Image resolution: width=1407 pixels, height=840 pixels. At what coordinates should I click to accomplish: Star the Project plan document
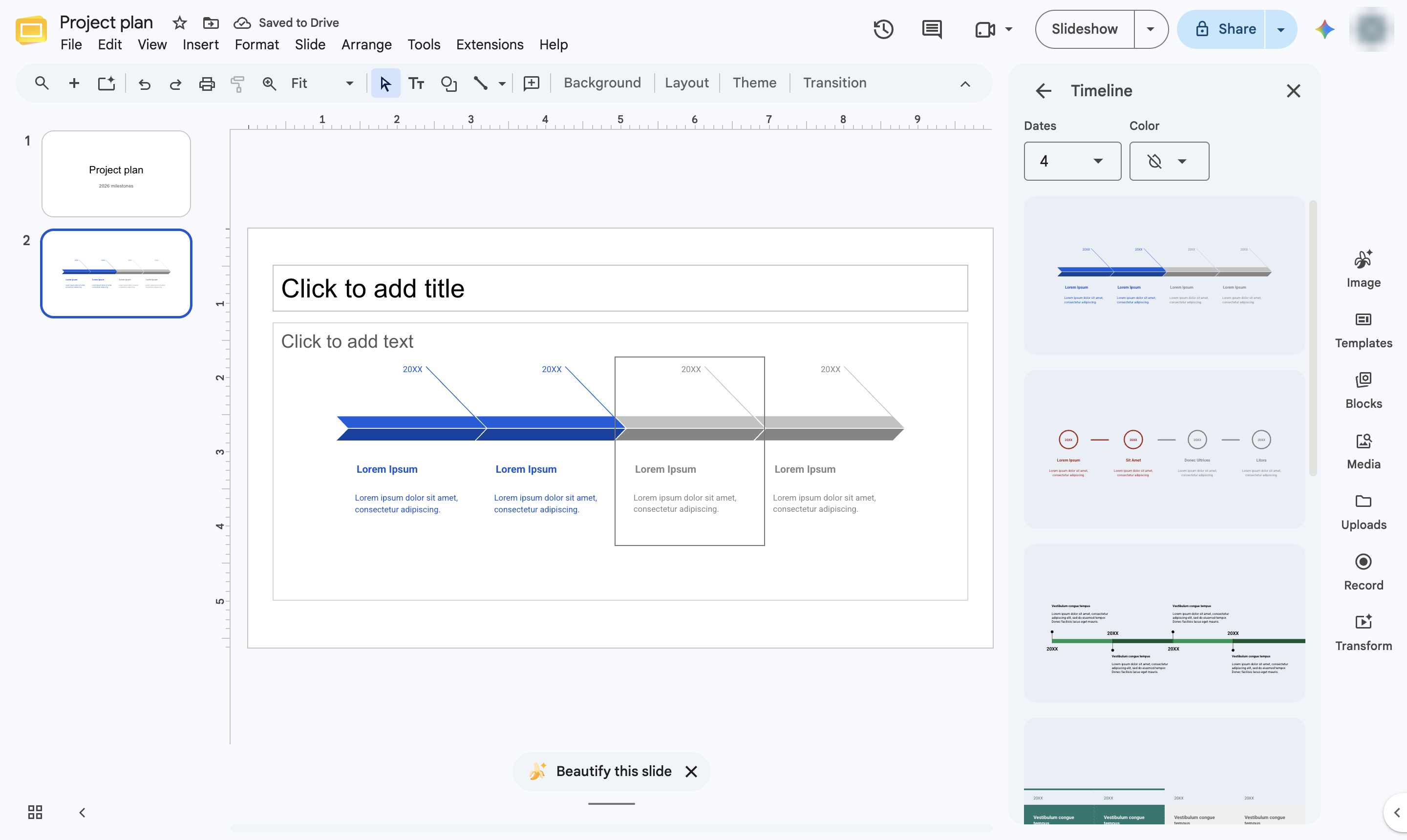coord(179,22)
